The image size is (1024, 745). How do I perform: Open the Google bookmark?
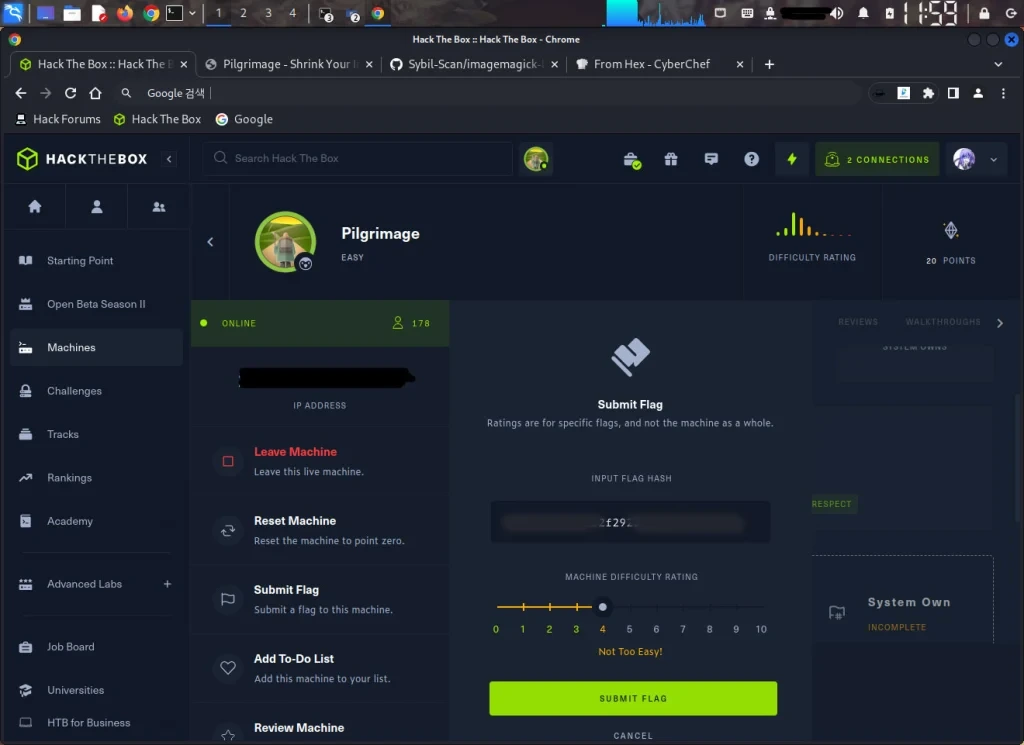pos(244,119)
